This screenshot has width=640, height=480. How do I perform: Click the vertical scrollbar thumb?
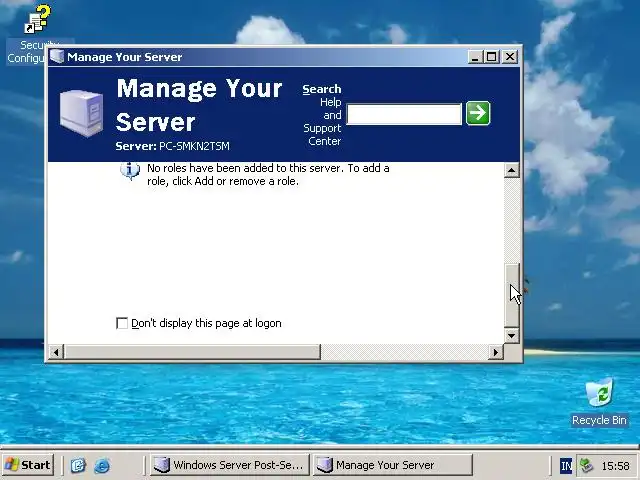click(511, 295)
